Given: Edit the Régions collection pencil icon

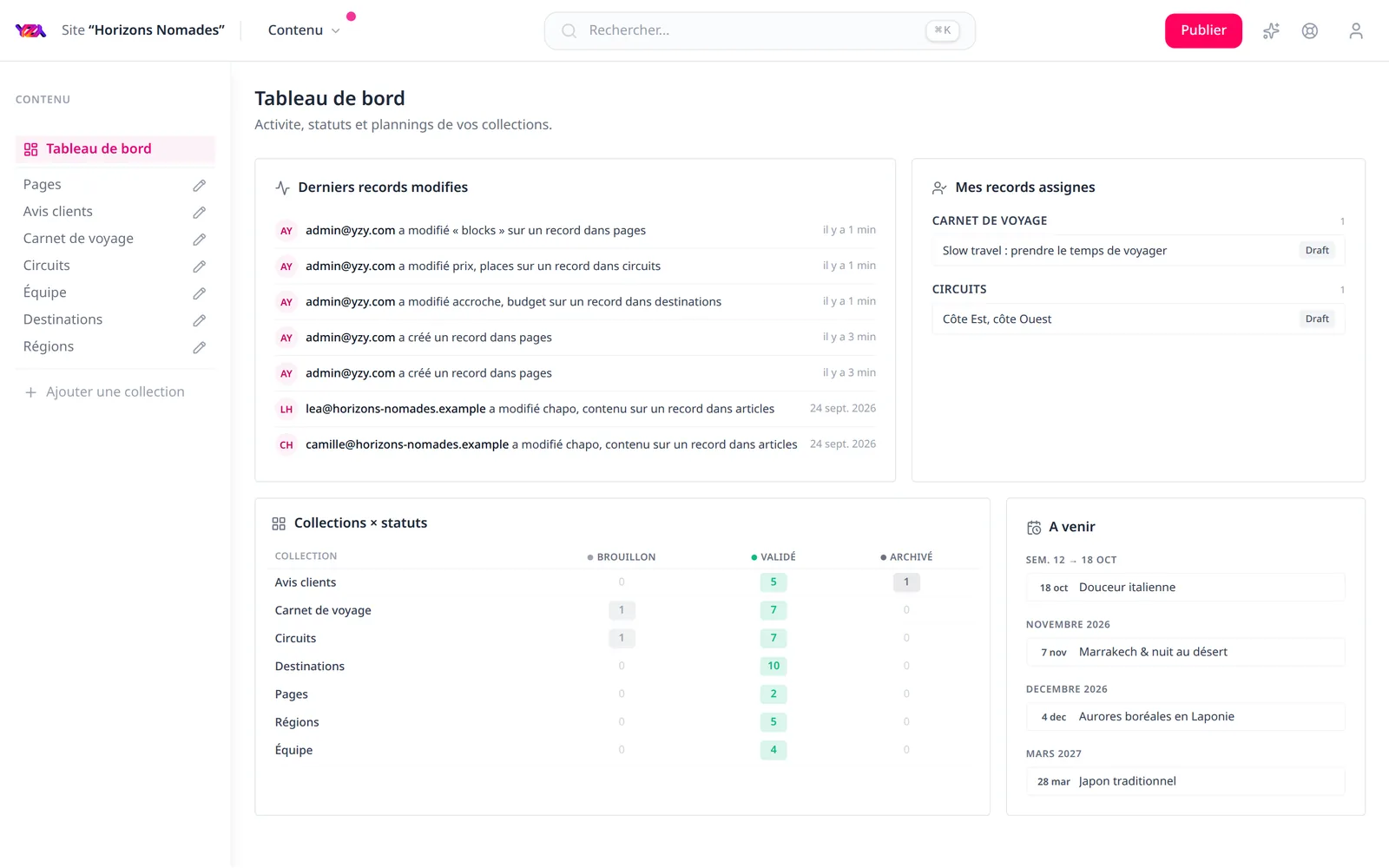Looking at the screenshot, I should pos(200,346).
